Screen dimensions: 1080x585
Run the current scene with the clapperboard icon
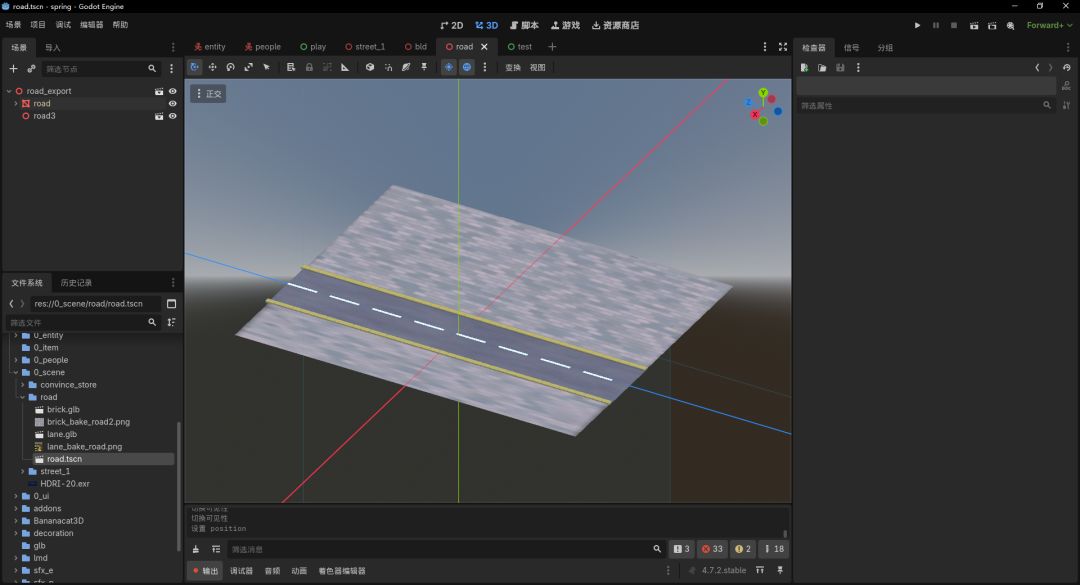(x=974, y=25)
